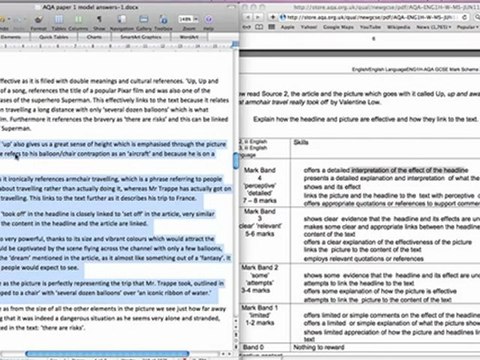Expand News bookmarks dropdown
This screenshot has width=480, height=360.
click(x=433, y=27)
